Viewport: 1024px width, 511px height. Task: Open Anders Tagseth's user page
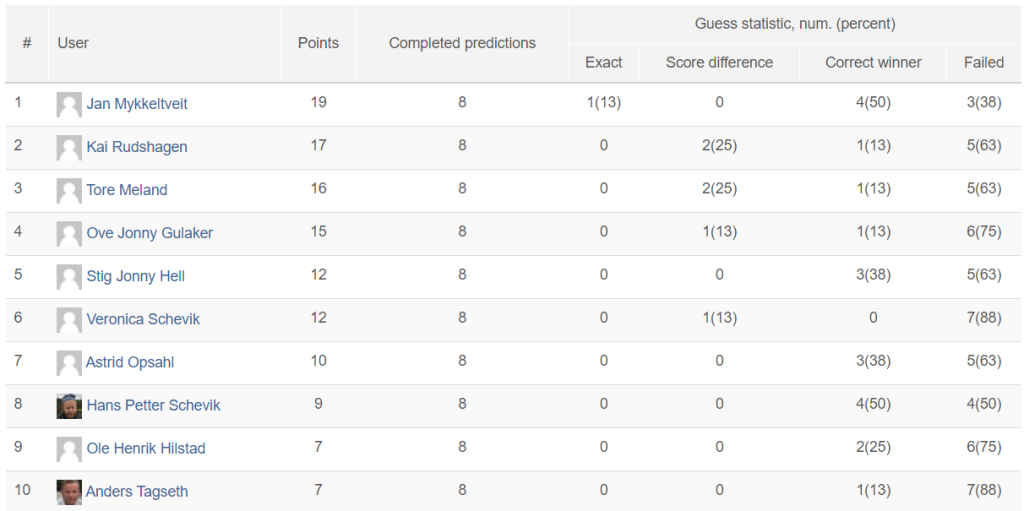pyautogui.click(x=137, y=491)
